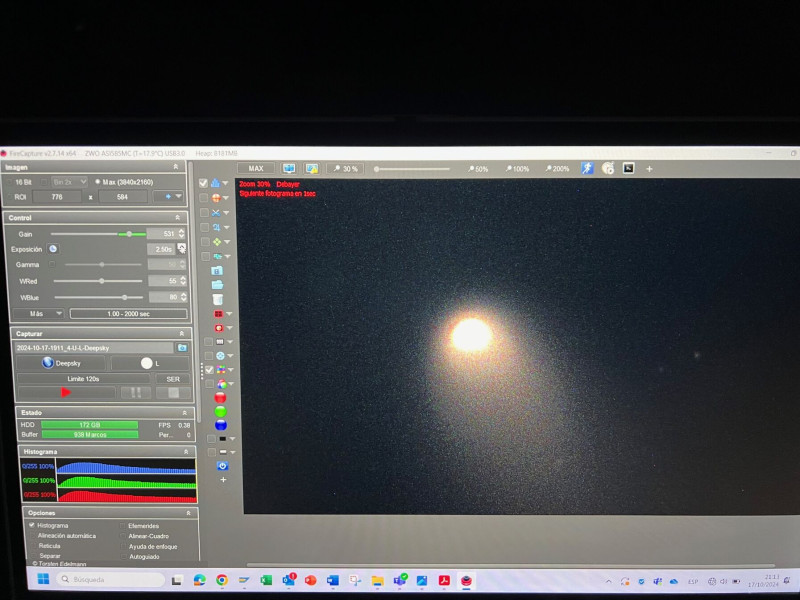Adjust the Gain slider
Image resolution: width=800 pixels, height=600 pixels.
coord(129,234)
